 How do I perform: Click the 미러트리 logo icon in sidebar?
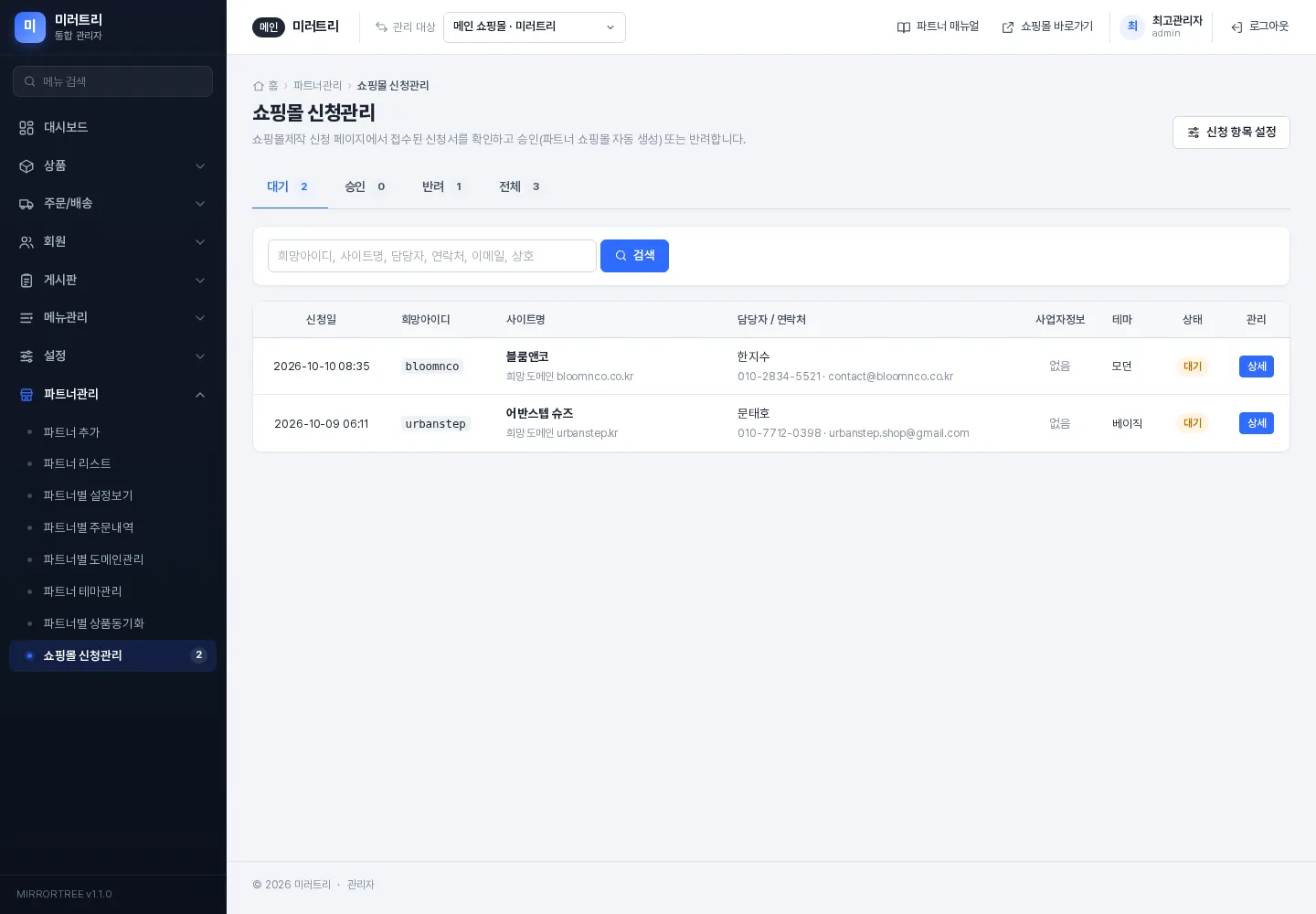pos(30,27)
